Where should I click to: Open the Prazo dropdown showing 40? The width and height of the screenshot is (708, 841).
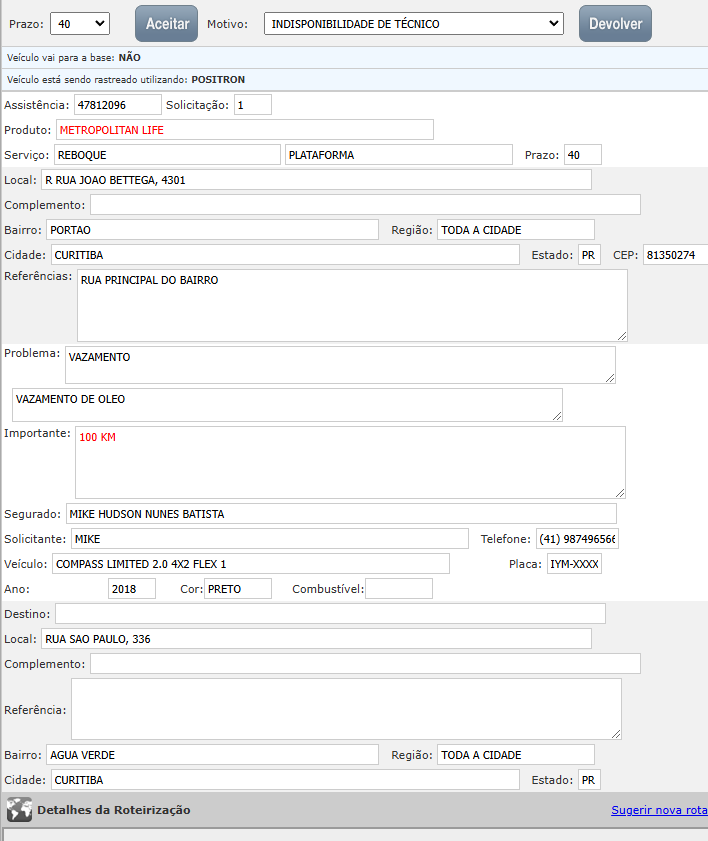80,24
